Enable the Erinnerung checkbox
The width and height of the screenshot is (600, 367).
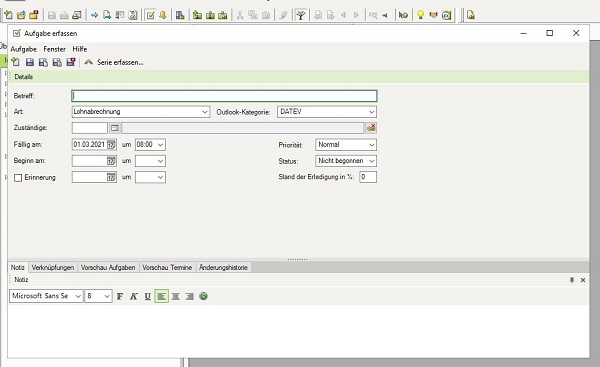pos(18,178)
